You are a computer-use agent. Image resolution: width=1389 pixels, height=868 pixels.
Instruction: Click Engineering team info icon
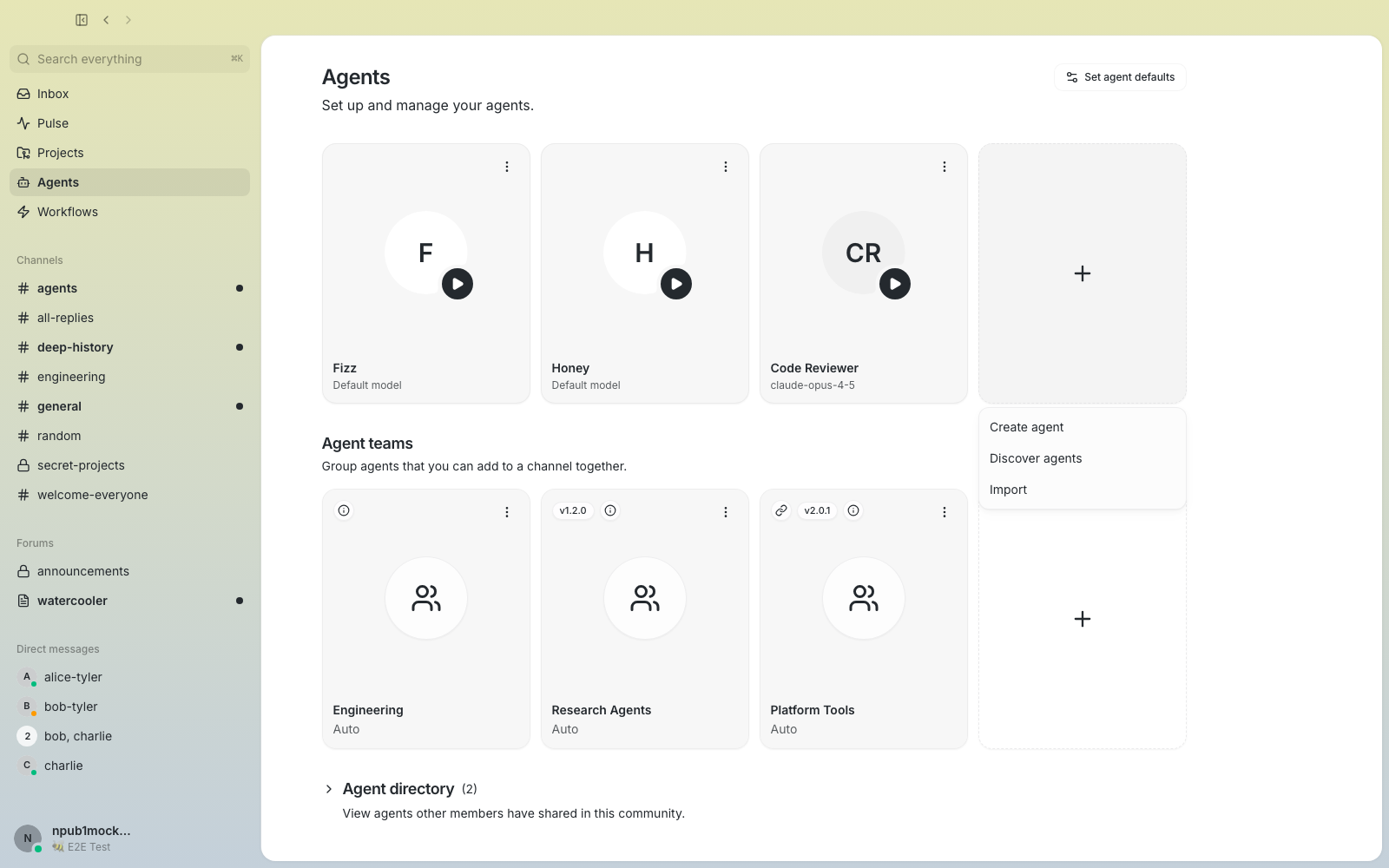344,510
